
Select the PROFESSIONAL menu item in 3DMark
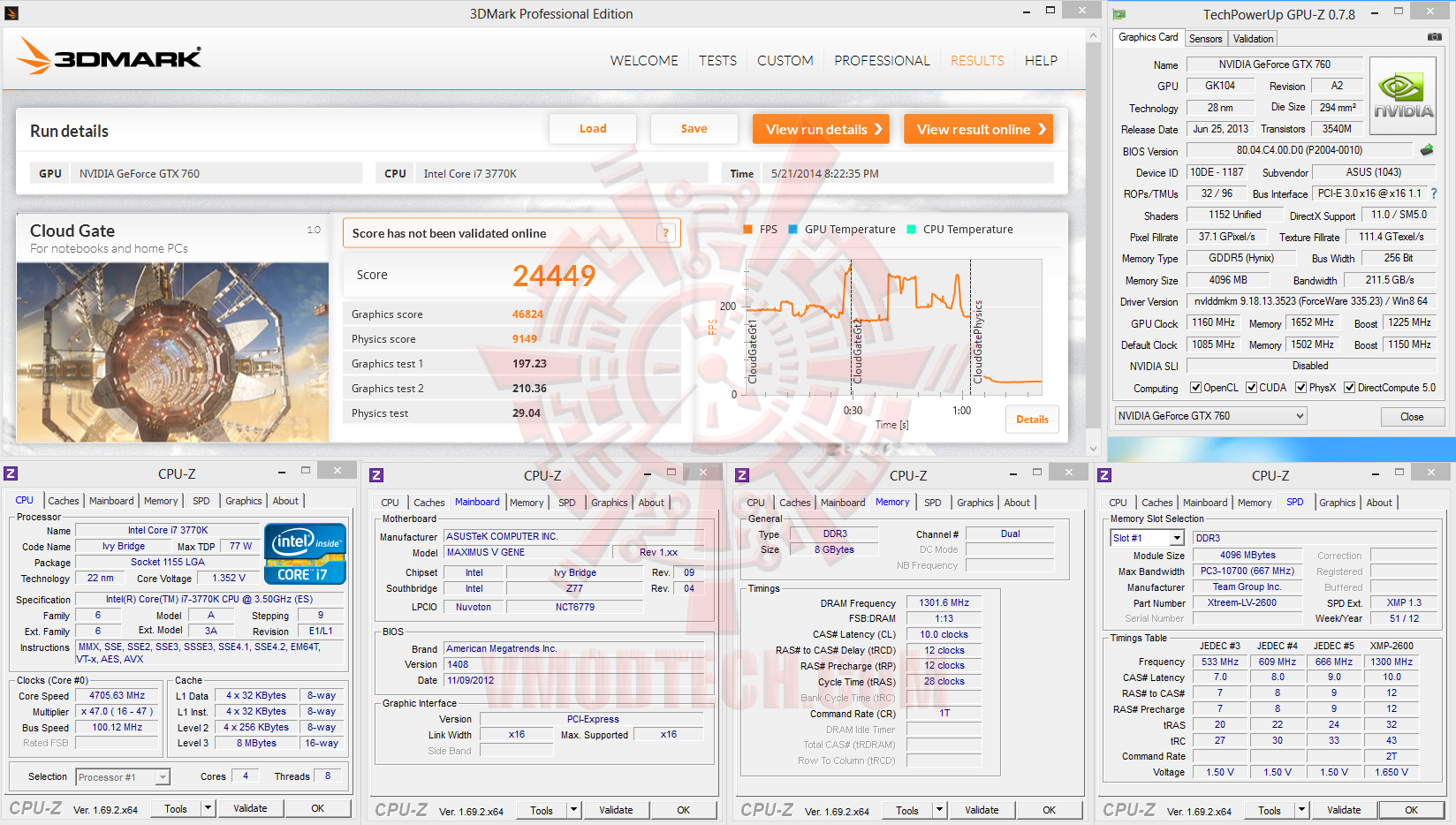click(x=882, y=61)
